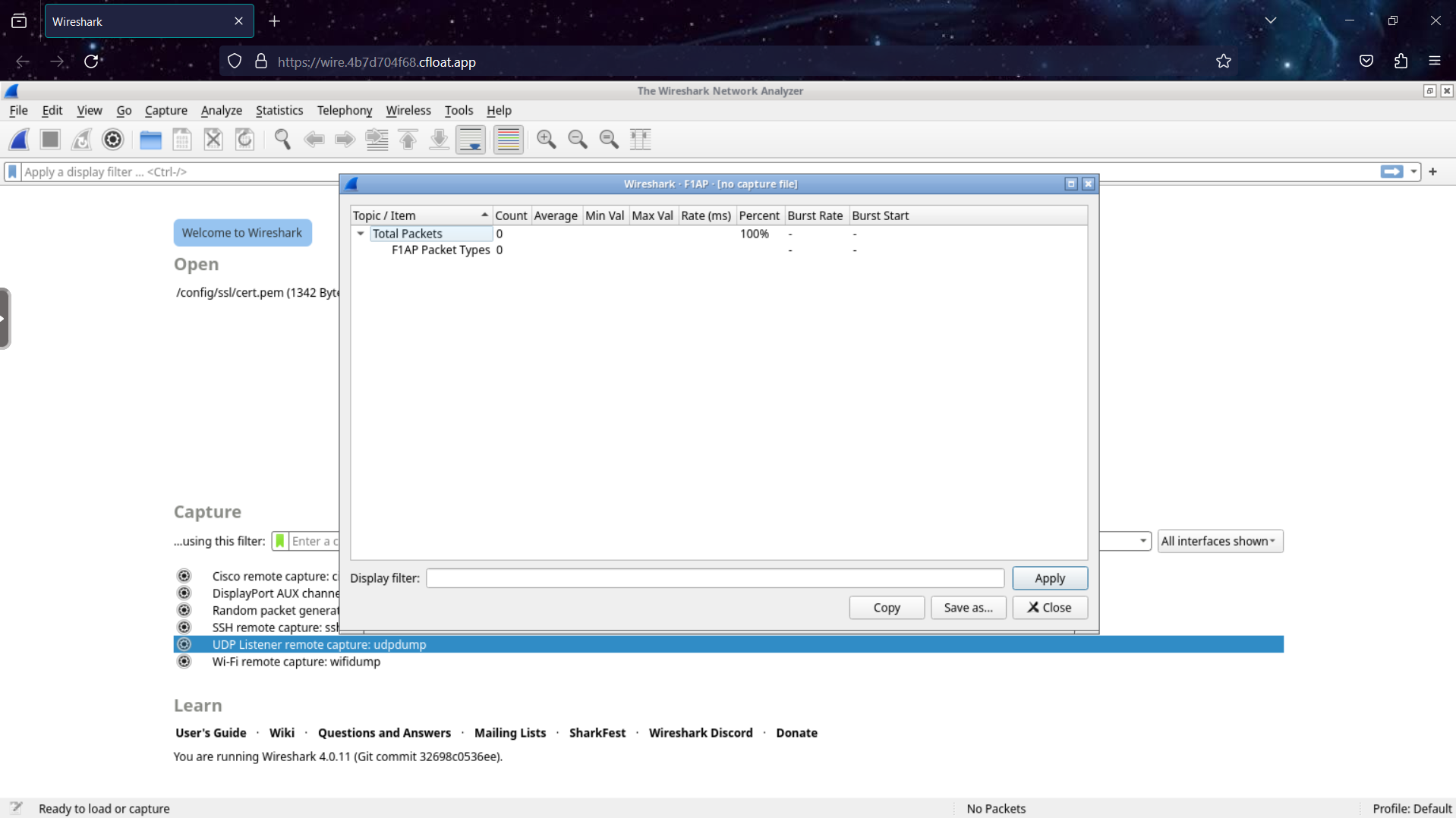Reload the browser page
Viewport: 1456px width, 818px height.
(91, 61)
